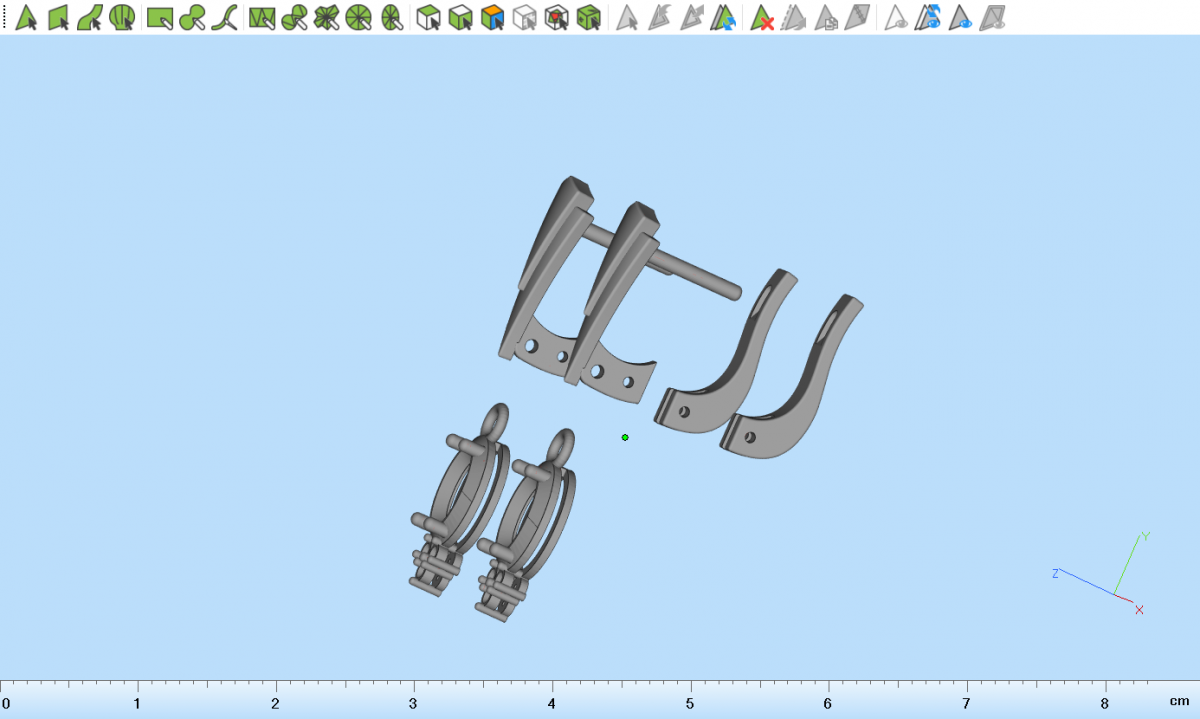Click the triangle with red X icon
Viewport: 1200px width, 719px height.
(763, 17)
